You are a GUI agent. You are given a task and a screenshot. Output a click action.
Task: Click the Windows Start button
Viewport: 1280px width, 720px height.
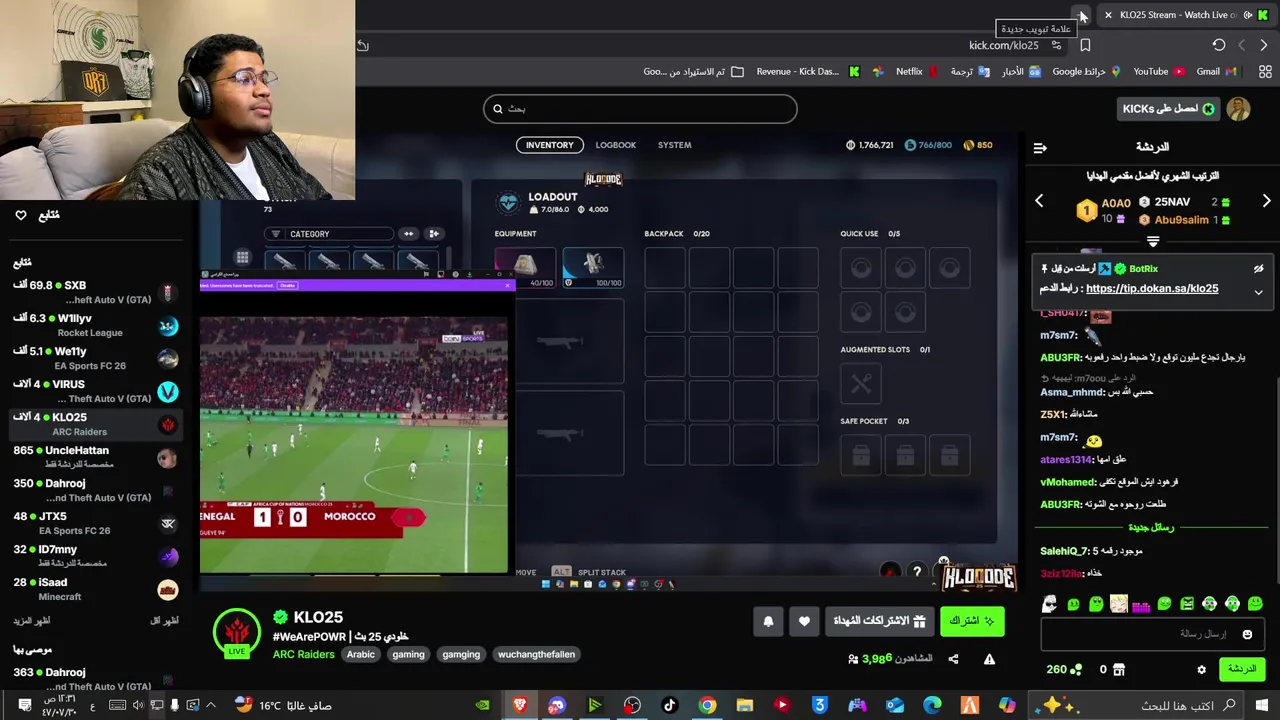1262,705
